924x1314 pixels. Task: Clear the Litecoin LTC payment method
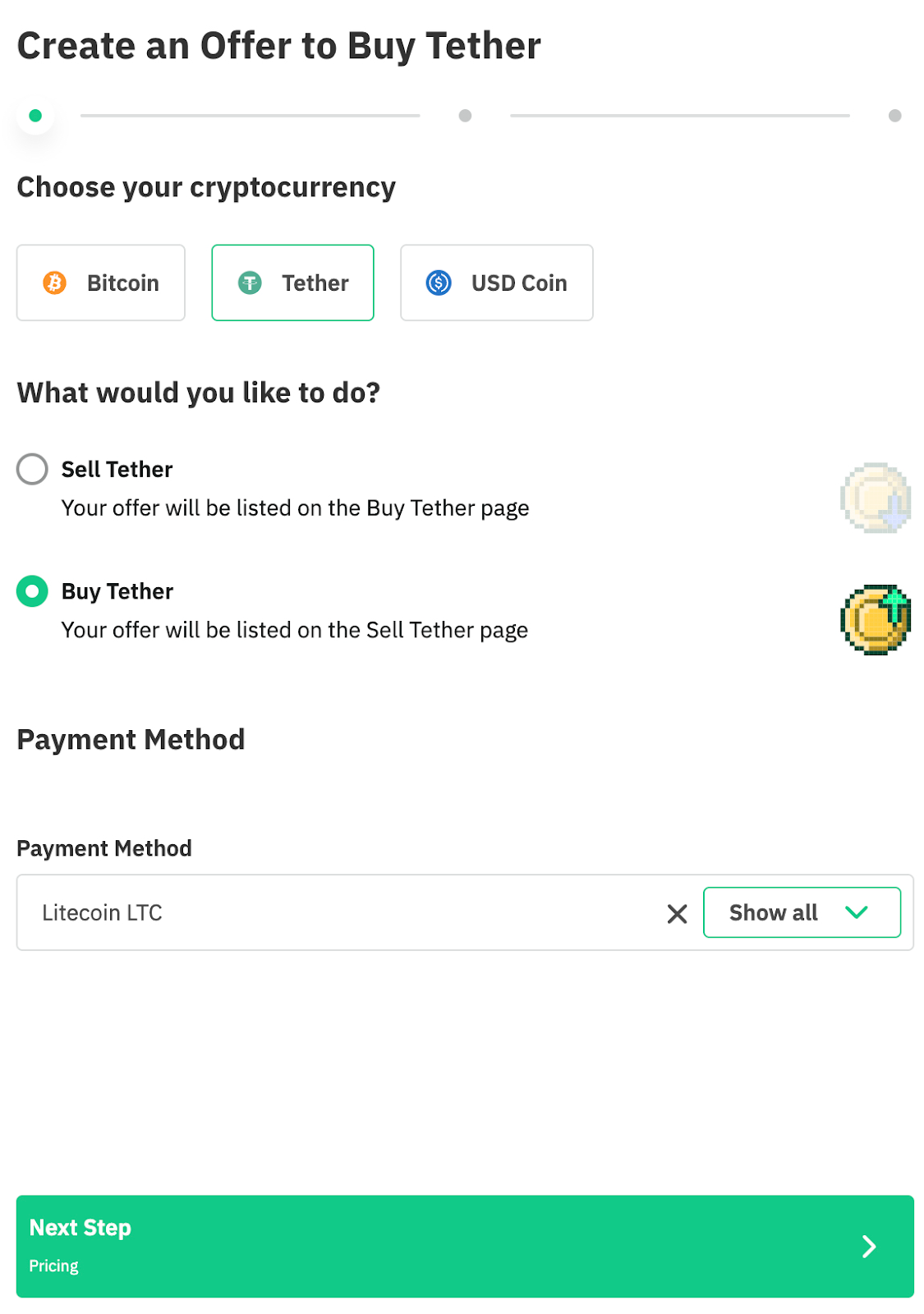click(677, 913)
